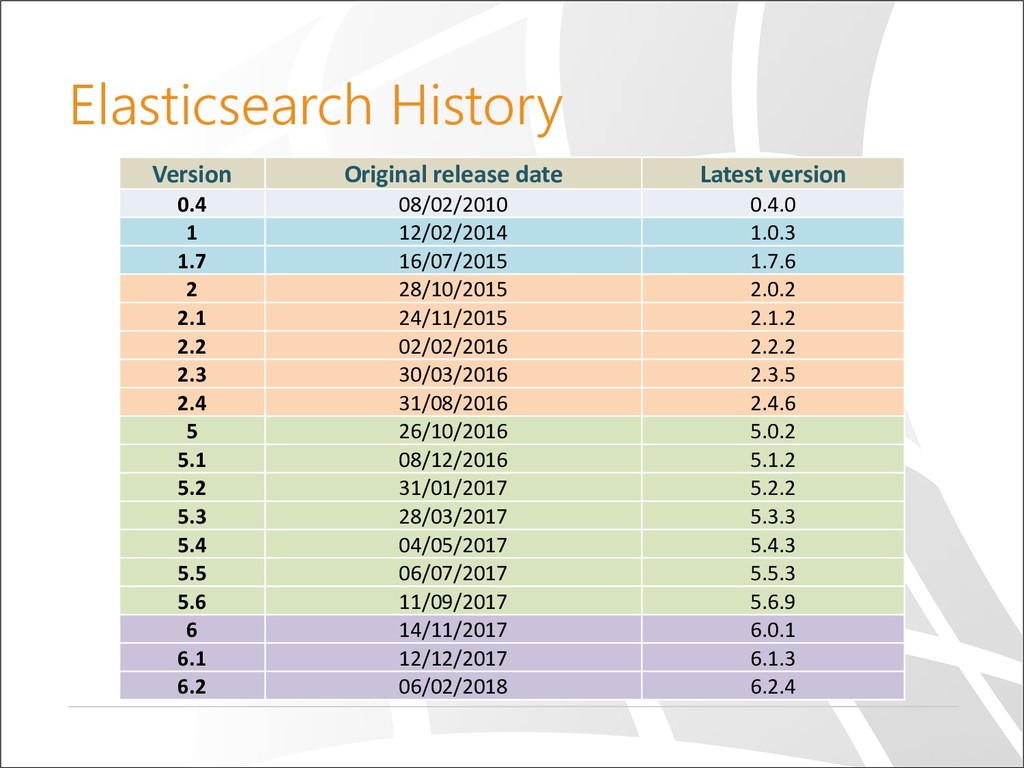Click the version cell '5.3'
The height and width of the screenshot is (768, 1024).
tap(192, 517)
